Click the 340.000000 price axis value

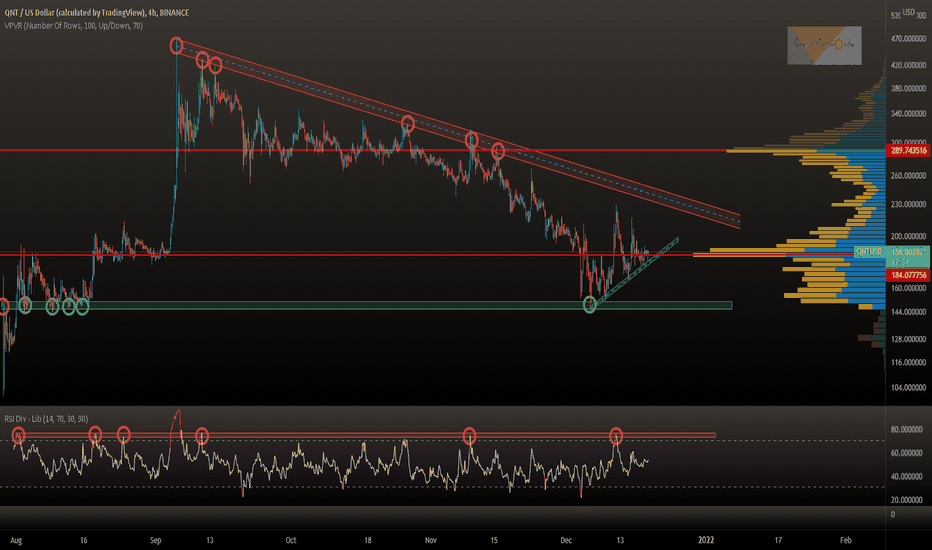coord(908,114)
